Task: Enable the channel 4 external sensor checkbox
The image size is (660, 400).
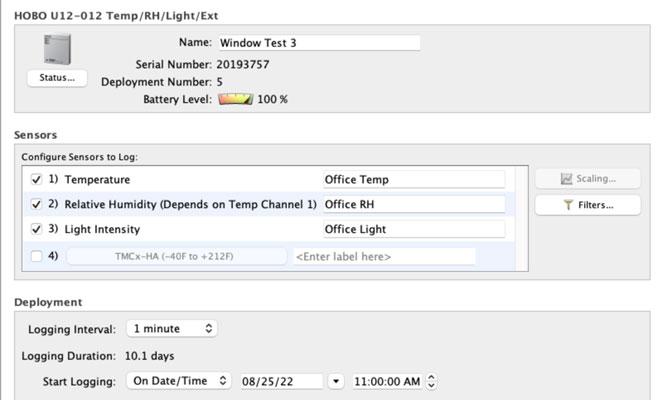Action: pyautogui.click(x=37, y=256)
